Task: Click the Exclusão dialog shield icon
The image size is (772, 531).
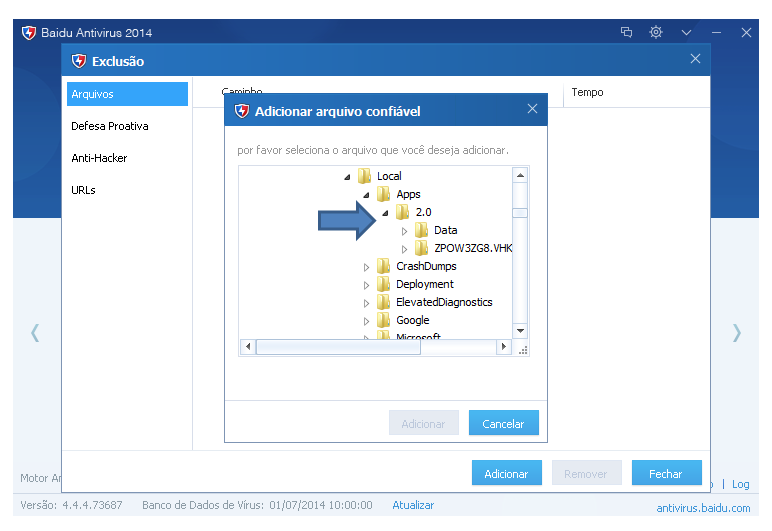Action: point(79,61)
